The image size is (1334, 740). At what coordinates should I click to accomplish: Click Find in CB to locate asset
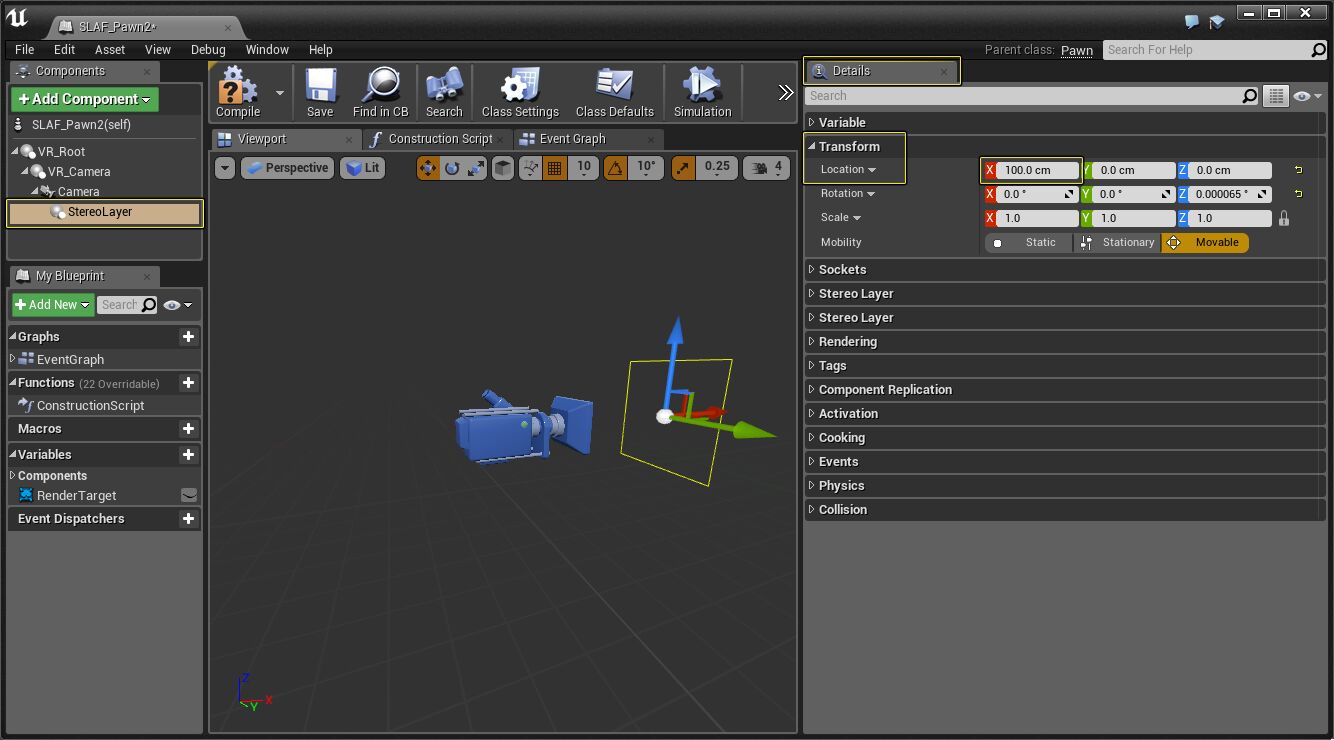pos(380,92)
